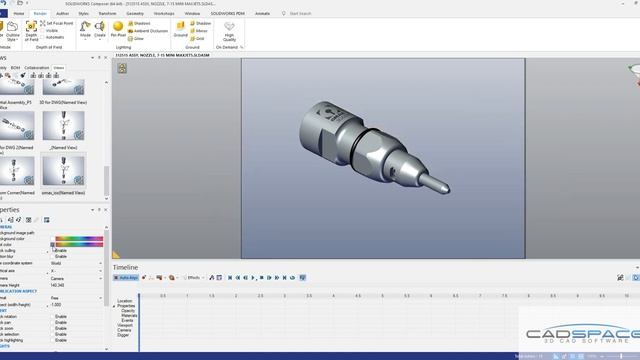Toggle the ground Grid option
Viewport: 640px width, 360px height.
[197, 38]
